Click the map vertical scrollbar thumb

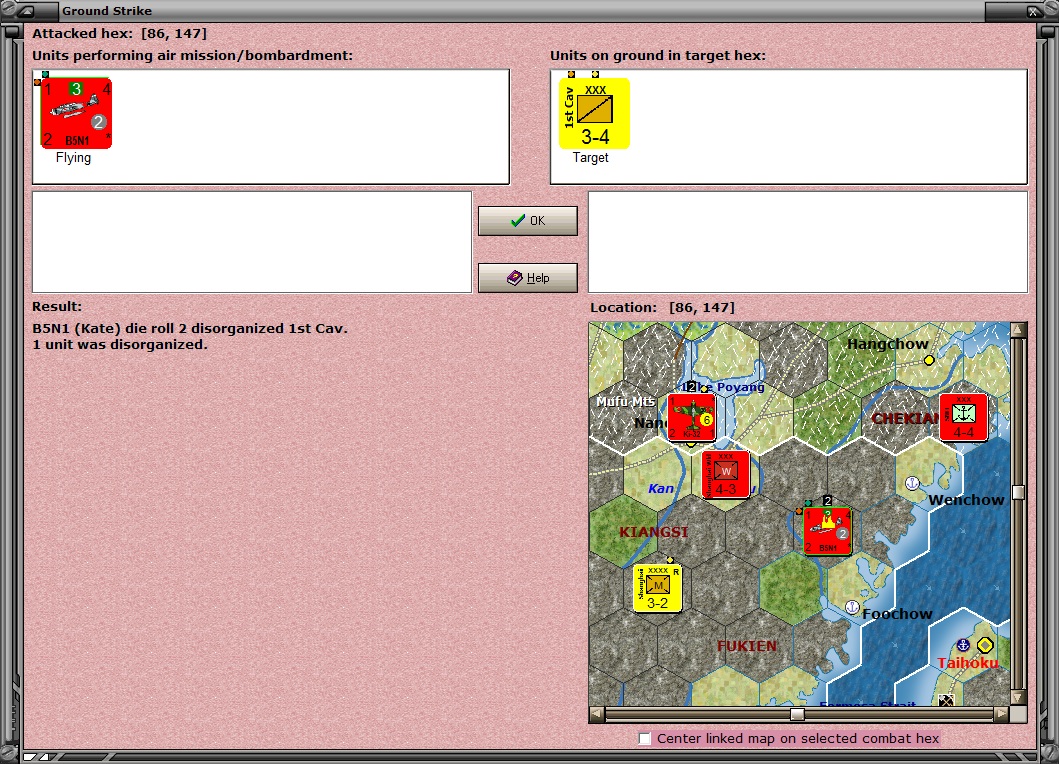(x=1018, y=492)
